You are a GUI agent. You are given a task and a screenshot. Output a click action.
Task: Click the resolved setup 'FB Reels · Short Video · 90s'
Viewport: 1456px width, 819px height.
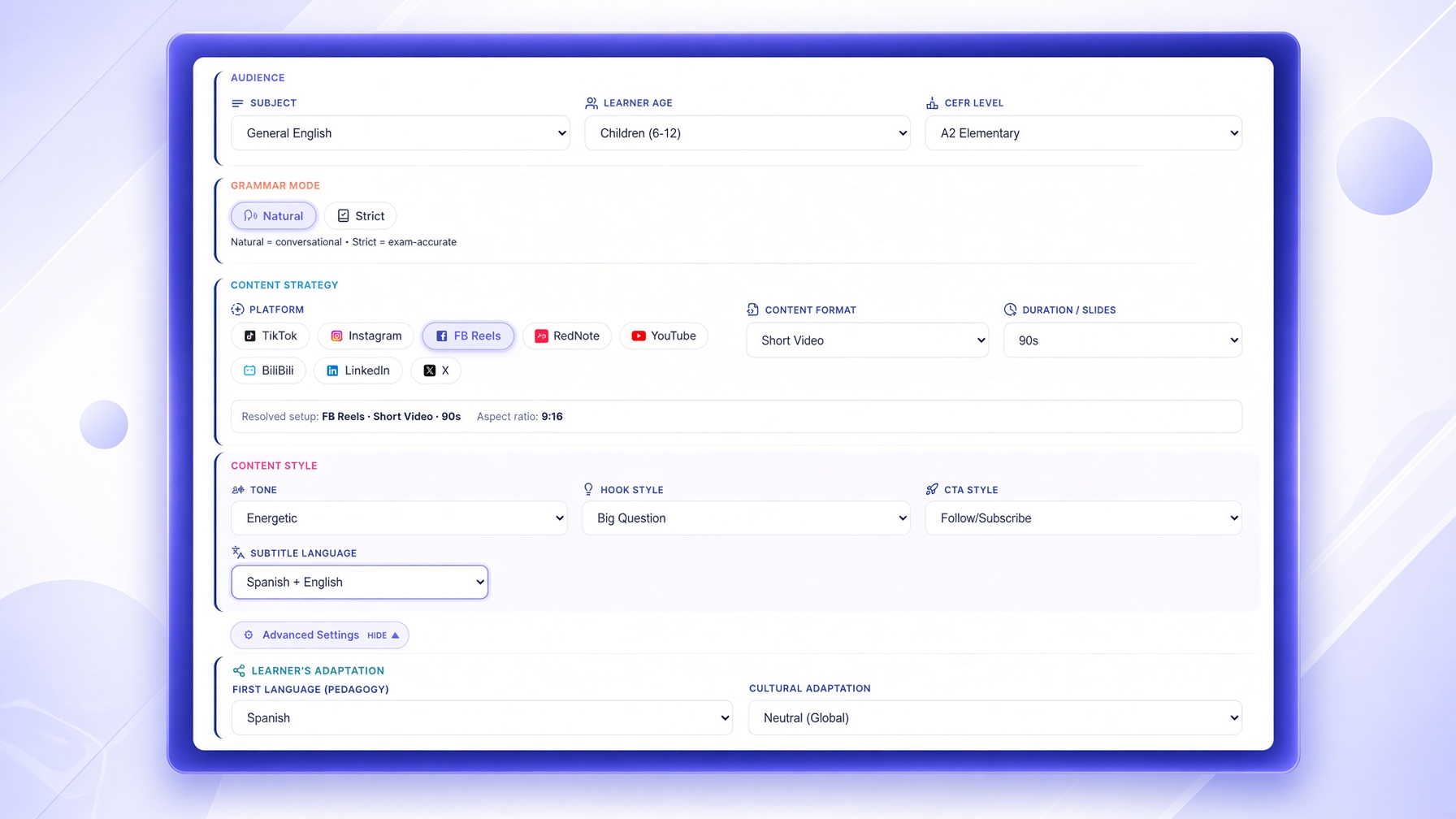click(392, 417)
